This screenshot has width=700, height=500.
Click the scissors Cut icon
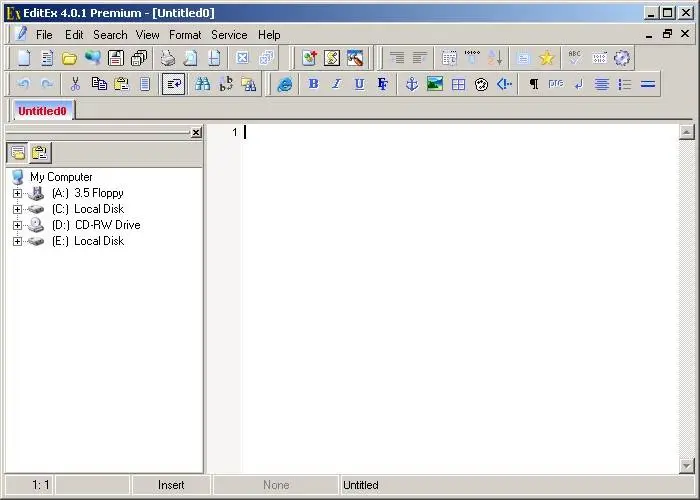tap(75, 84)
